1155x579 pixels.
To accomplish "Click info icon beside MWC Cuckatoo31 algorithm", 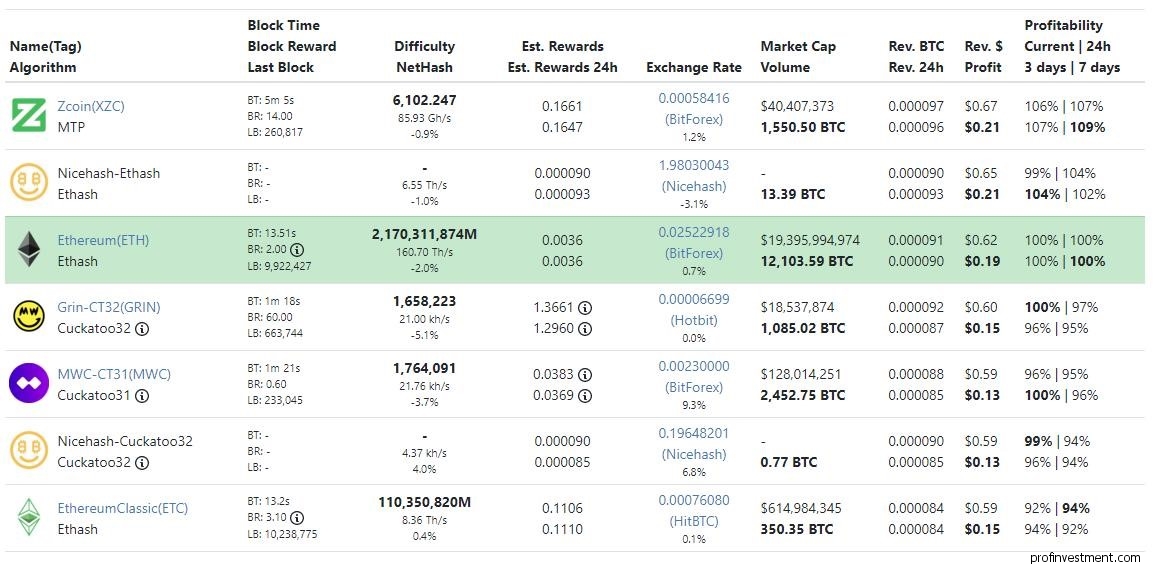I will [142, 396].
